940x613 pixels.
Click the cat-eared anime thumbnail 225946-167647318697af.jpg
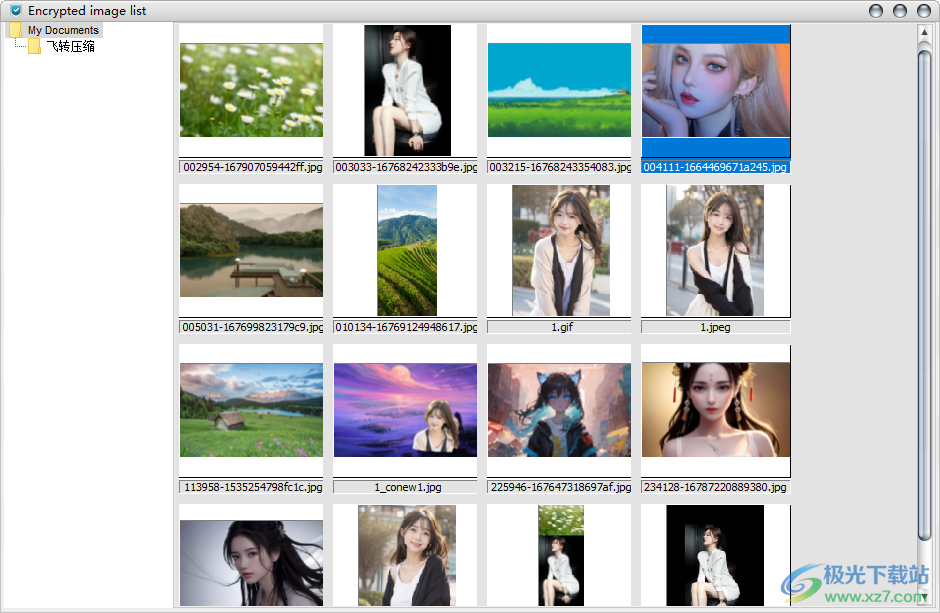pyautogui.click(x=559, y=409)
